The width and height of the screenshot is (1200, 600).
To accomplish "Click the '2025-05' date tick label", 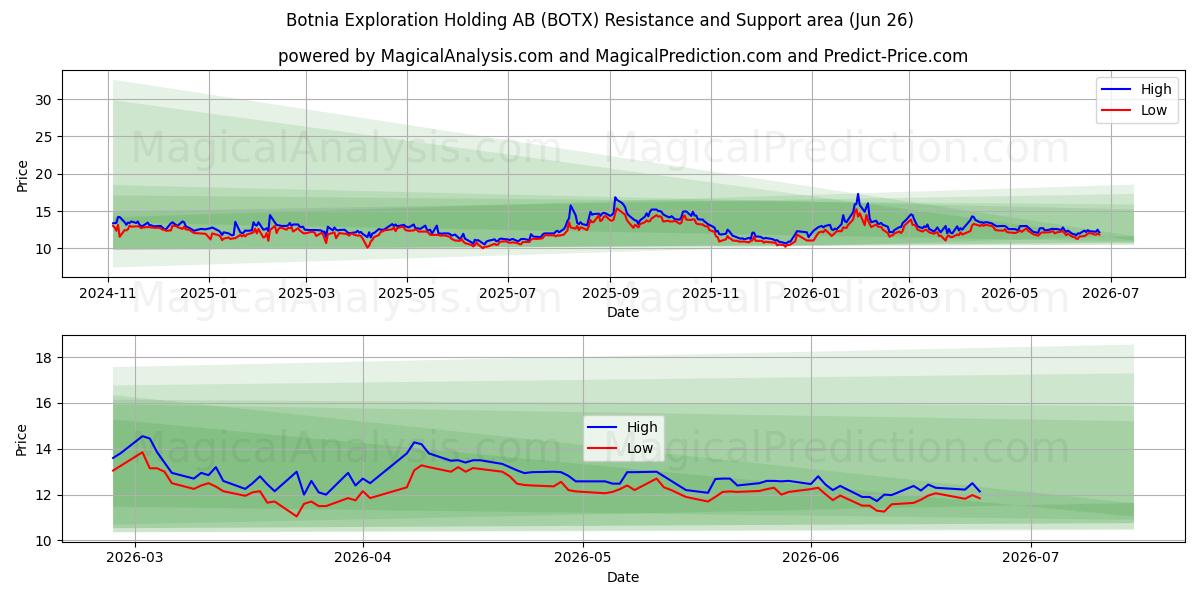I will click(406, 295).
